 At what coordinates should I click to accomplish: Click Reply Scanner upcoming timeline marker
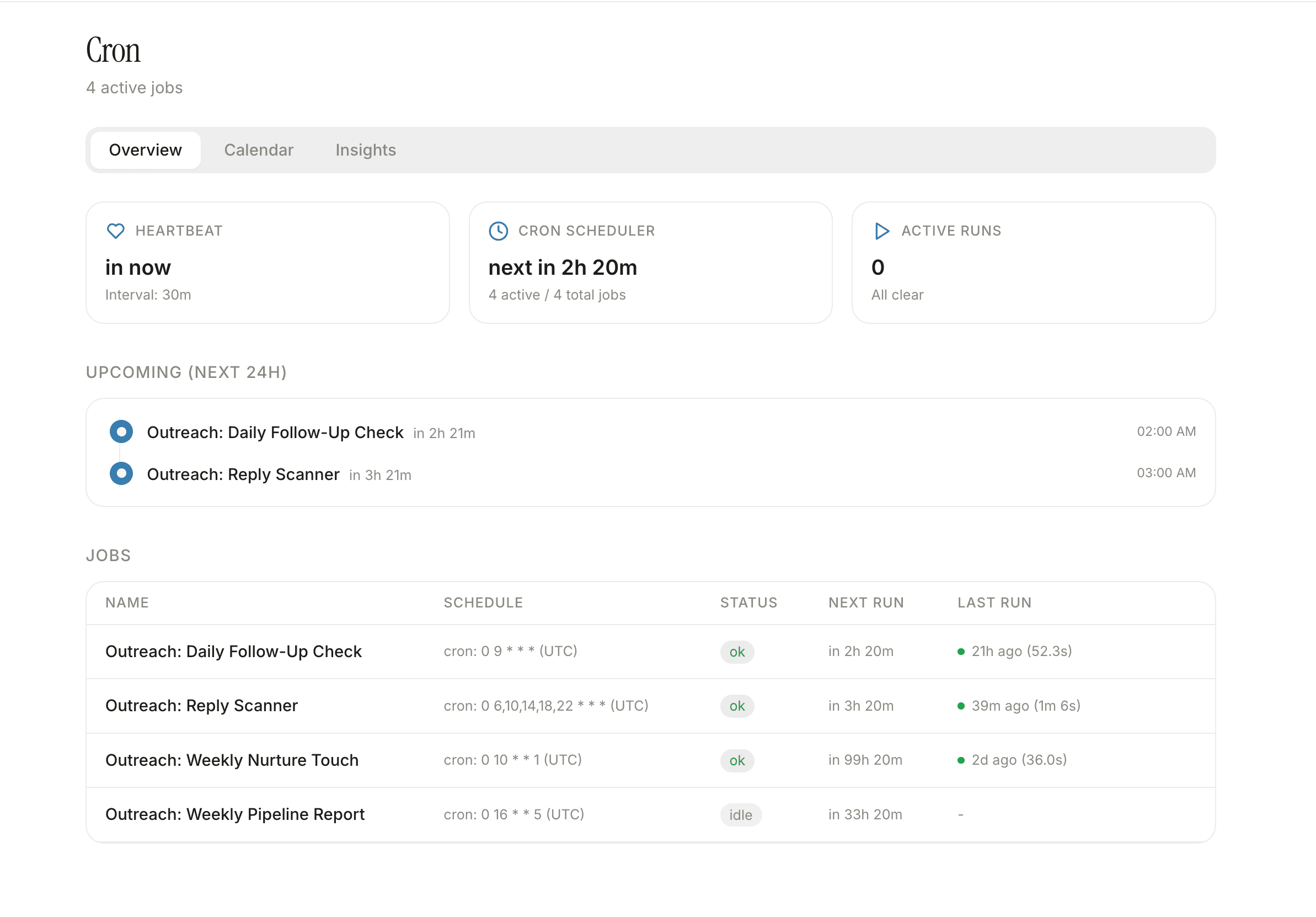point(121,474)
